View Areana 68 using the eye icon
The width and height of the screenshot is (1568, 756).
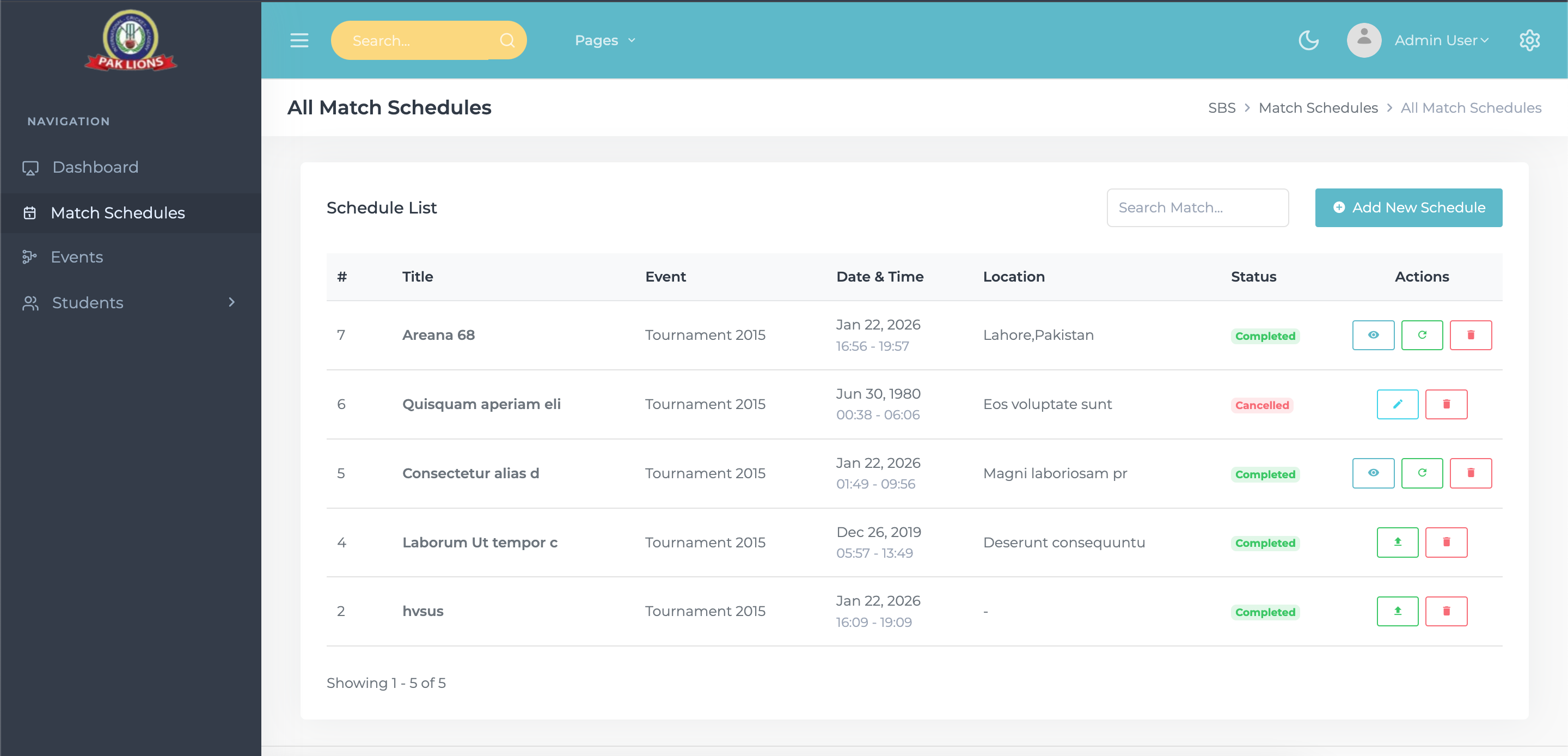1373,335
